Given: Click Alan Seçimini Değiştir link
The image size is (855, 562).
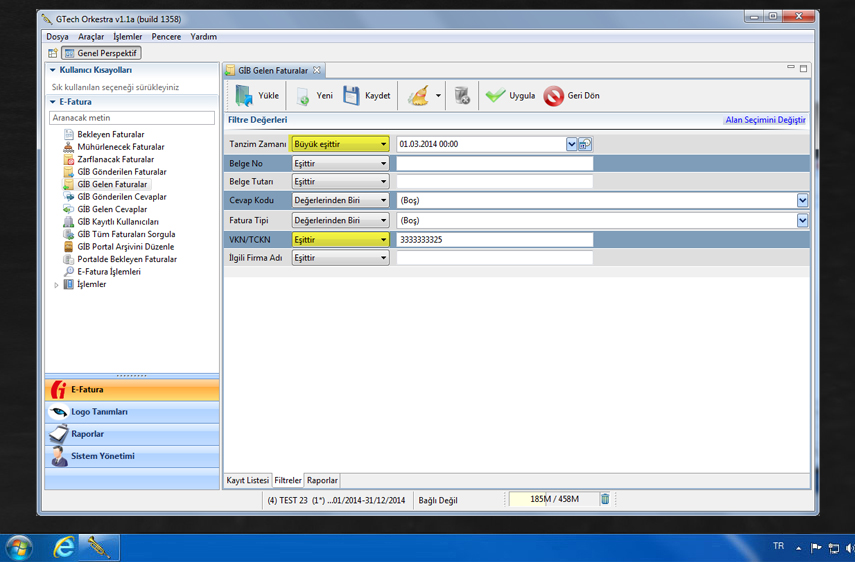Looking at the screenshot, I should [765, 120].
